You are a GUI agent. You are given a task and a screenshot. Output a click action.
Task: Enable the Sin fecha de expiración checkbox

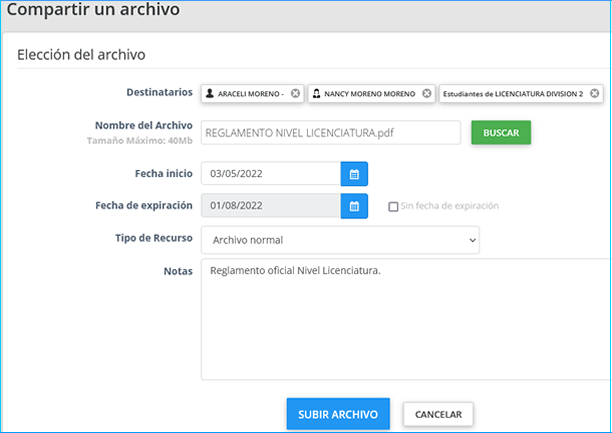point(394,207)
